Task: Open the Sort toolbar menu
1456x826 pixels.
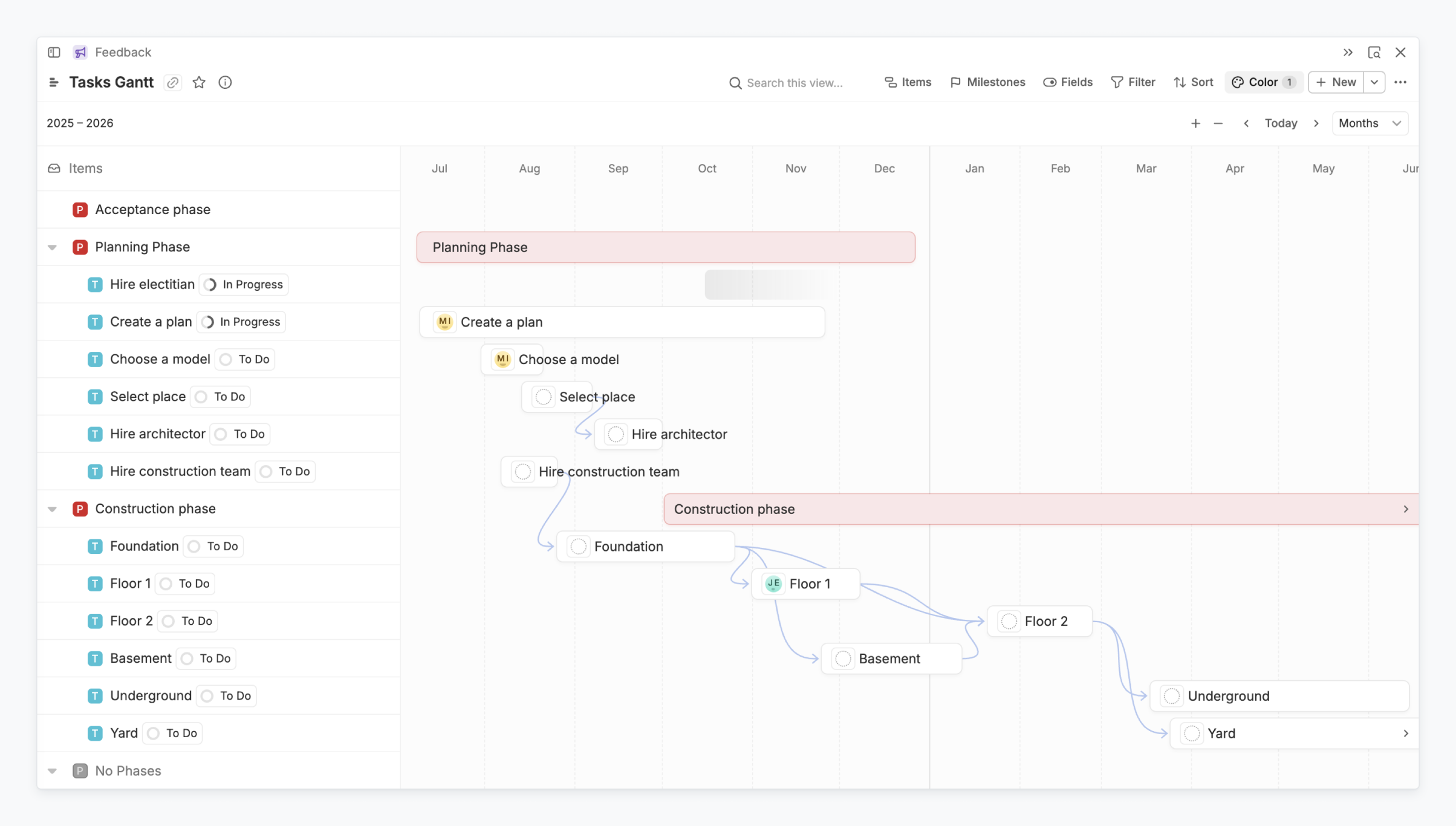Action: click(x=1194, y=82)
